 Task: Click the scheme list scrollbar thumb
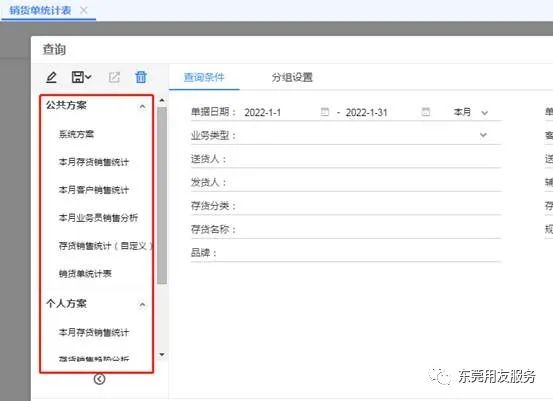(162, 195)
